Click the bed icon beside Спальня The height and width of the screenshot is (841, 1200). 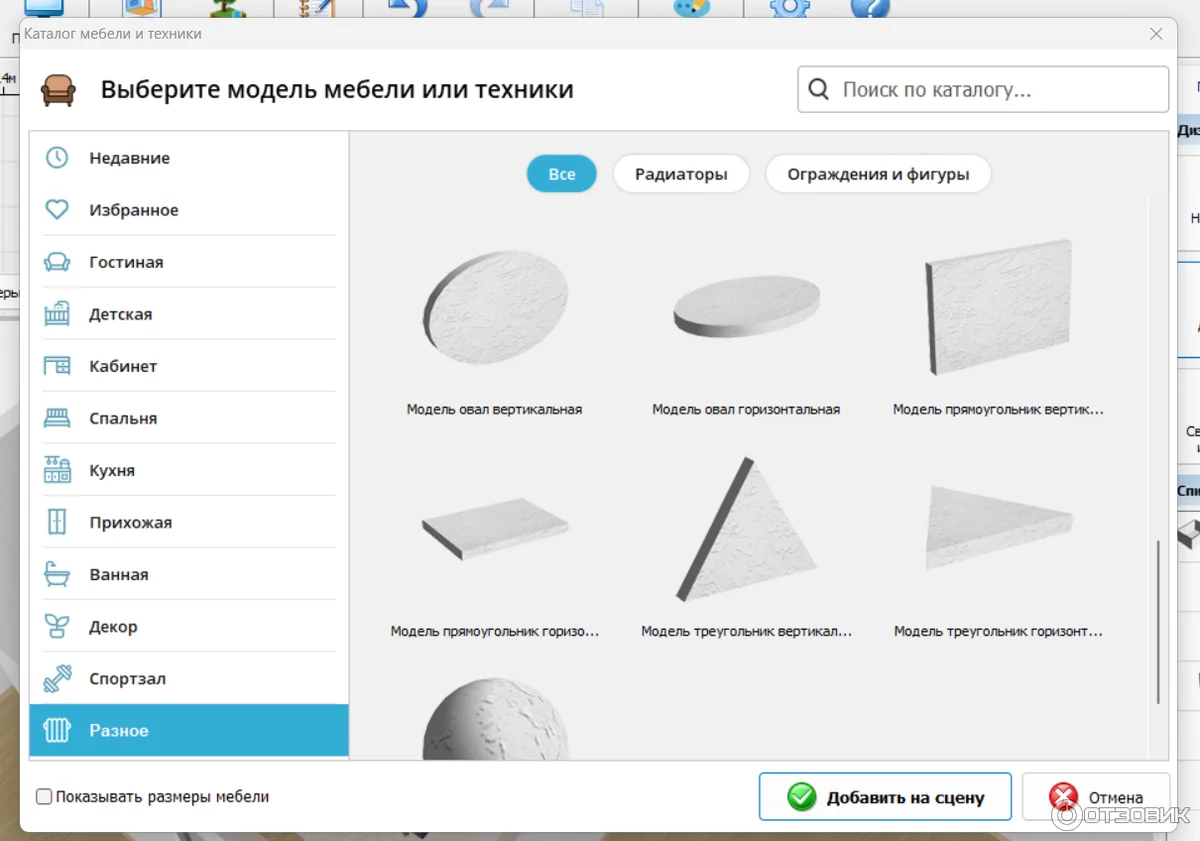point(57,418)
